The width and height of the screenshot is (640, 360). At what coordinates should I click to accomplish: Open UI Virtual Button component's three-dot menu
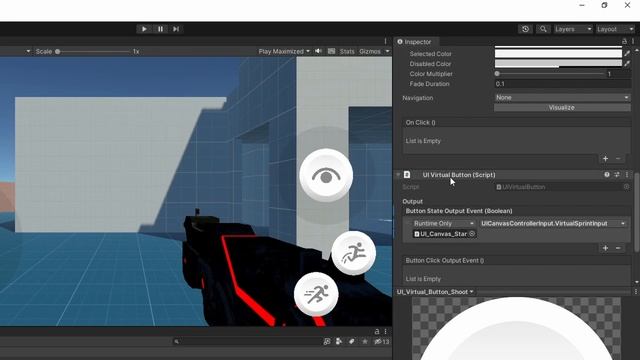tap(627, 175)
